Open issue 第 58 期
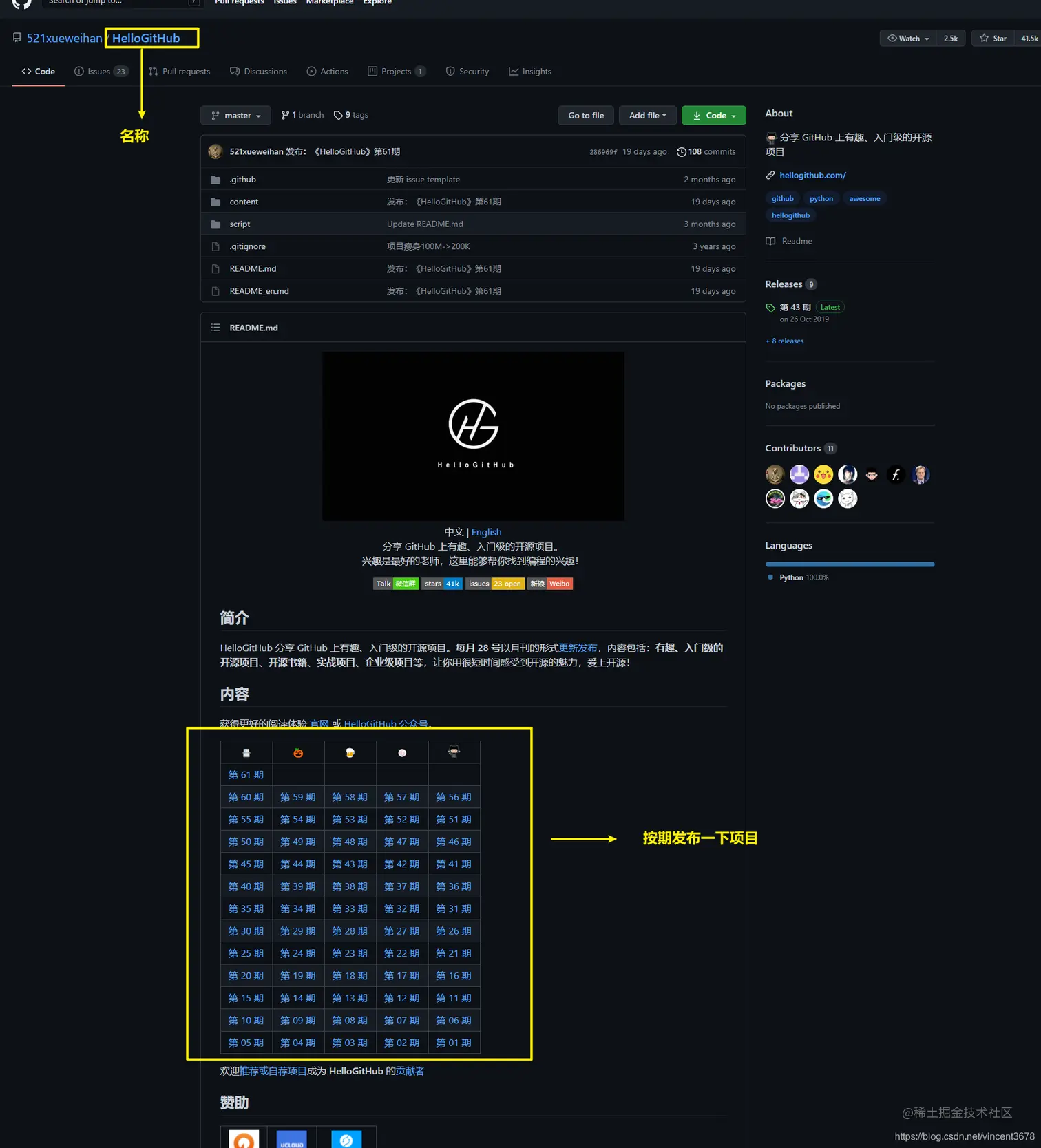The width and height of the screenshot is (1041, 1148). coord(350,797)
